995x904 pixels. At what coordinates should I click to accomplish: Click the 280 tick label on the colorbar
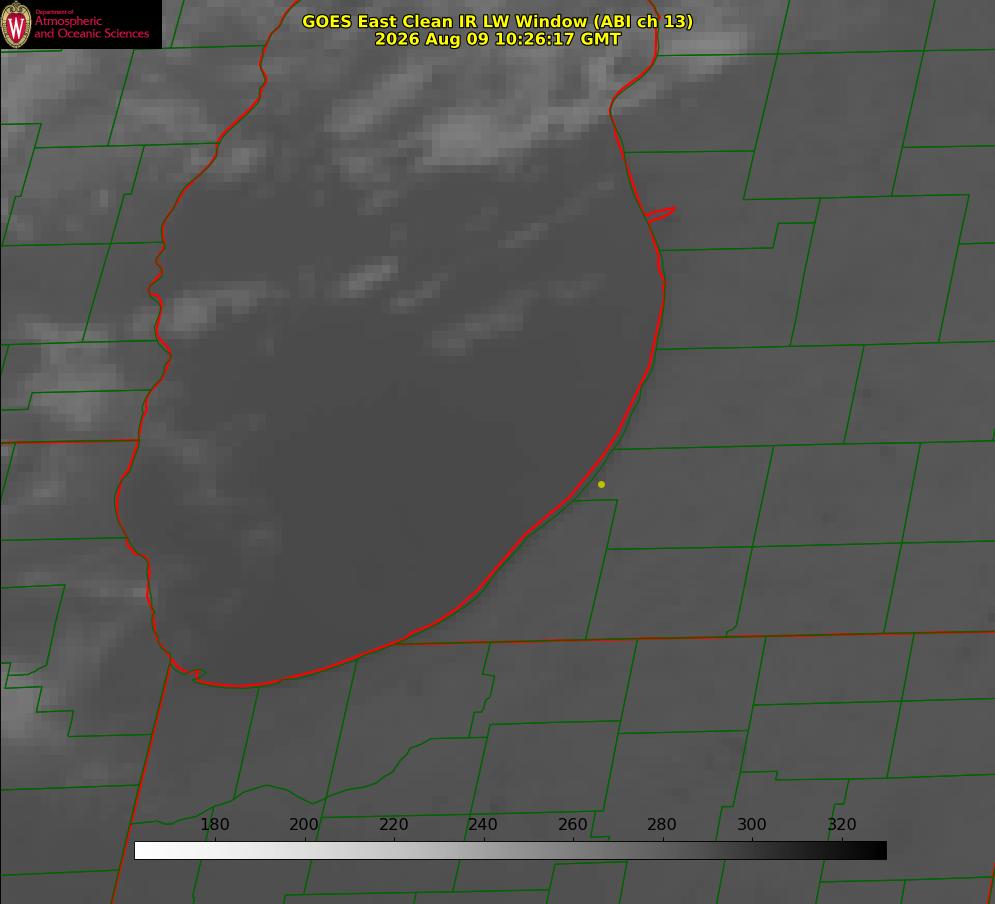[662, 824]
